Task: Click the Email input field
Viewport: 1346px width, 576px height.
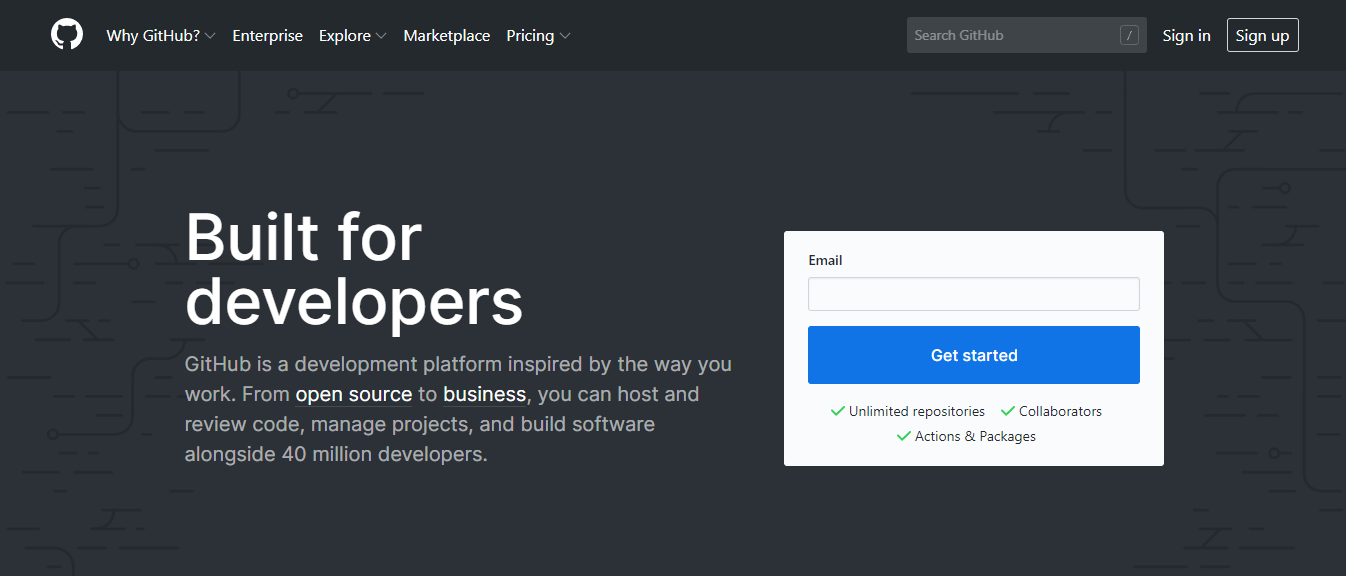Action: point(973,294)
